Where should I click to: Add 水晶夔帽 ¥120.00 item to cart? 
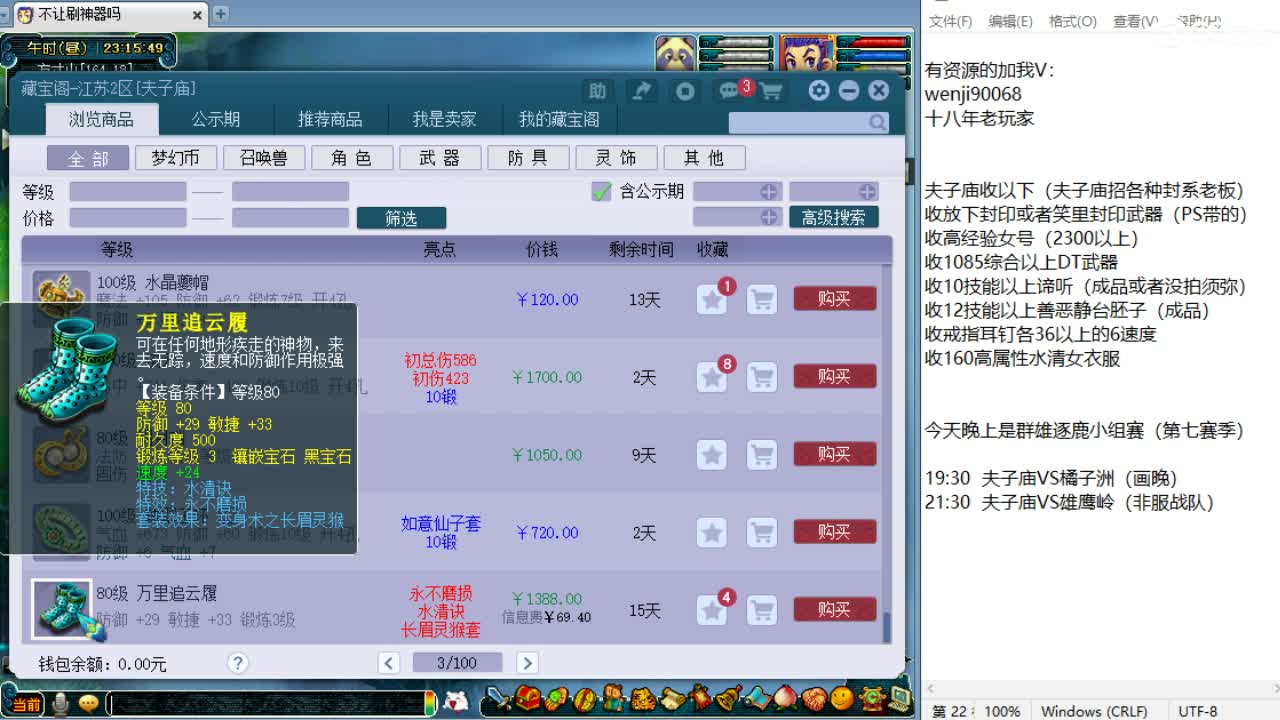point(762,298)
